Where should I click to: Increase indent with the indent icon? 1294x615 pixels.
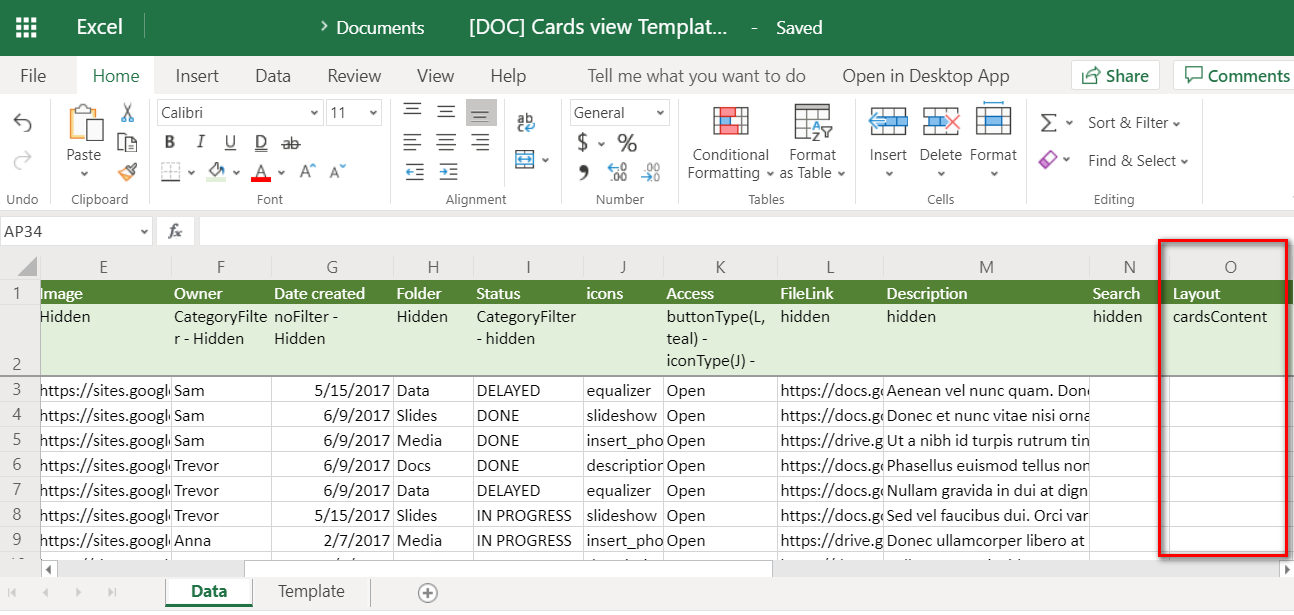tap(447, 172)
